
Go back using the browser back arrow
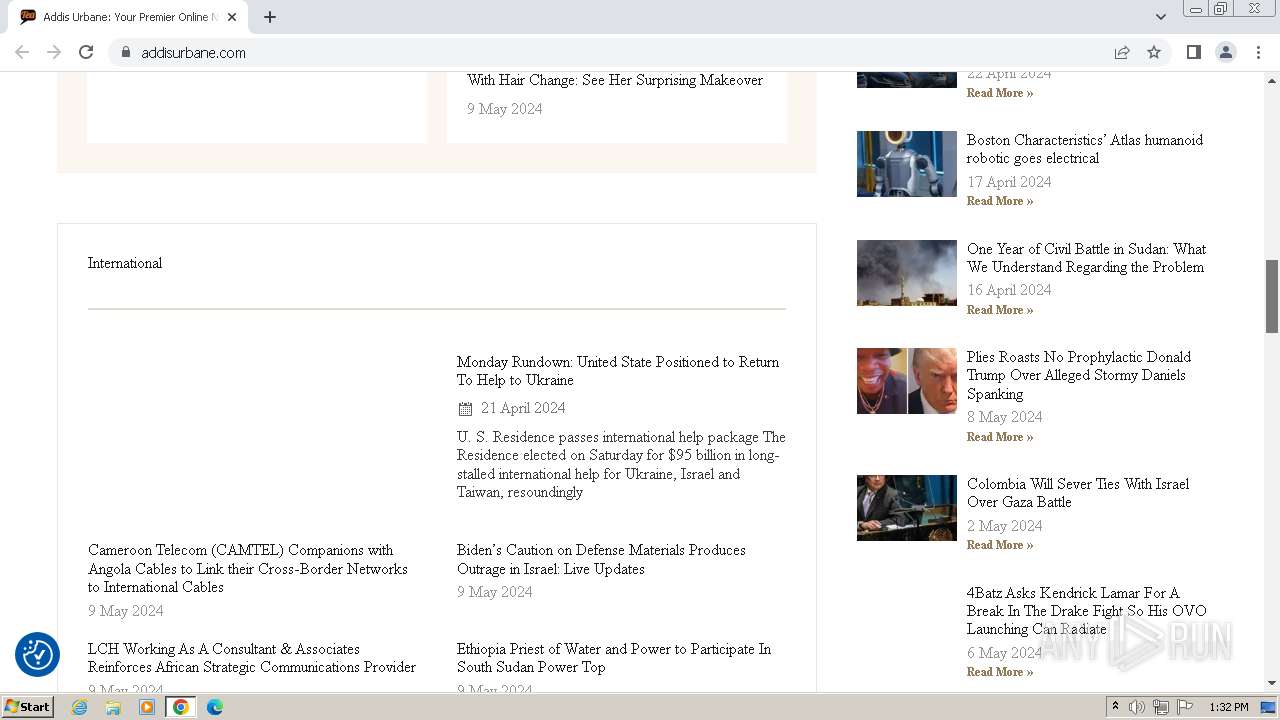pyautogui.click(x=22, y=52)
